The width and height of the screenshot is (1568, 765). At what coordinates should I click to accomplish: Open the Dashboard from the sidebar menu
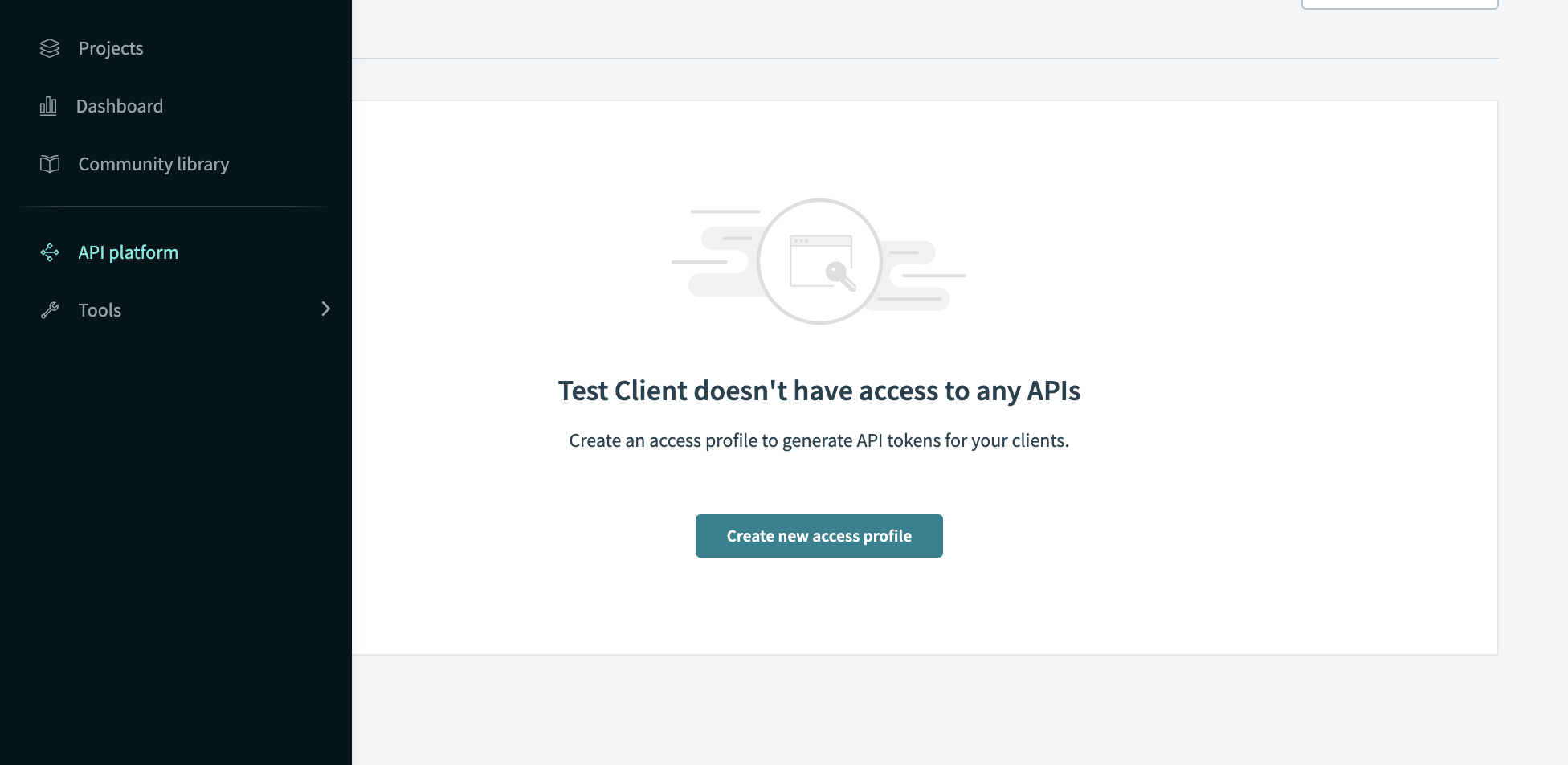point(119,105)
